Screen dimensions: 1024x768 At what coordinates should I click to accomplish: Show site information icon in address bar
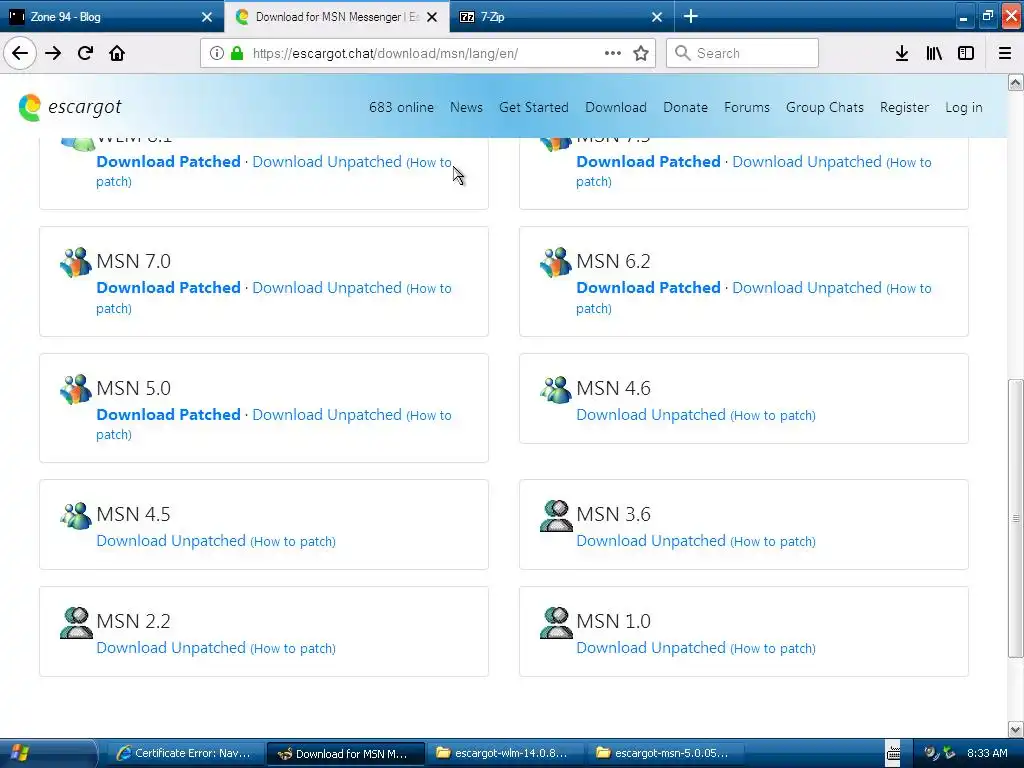pyautogui.click(x=217, y=53)
